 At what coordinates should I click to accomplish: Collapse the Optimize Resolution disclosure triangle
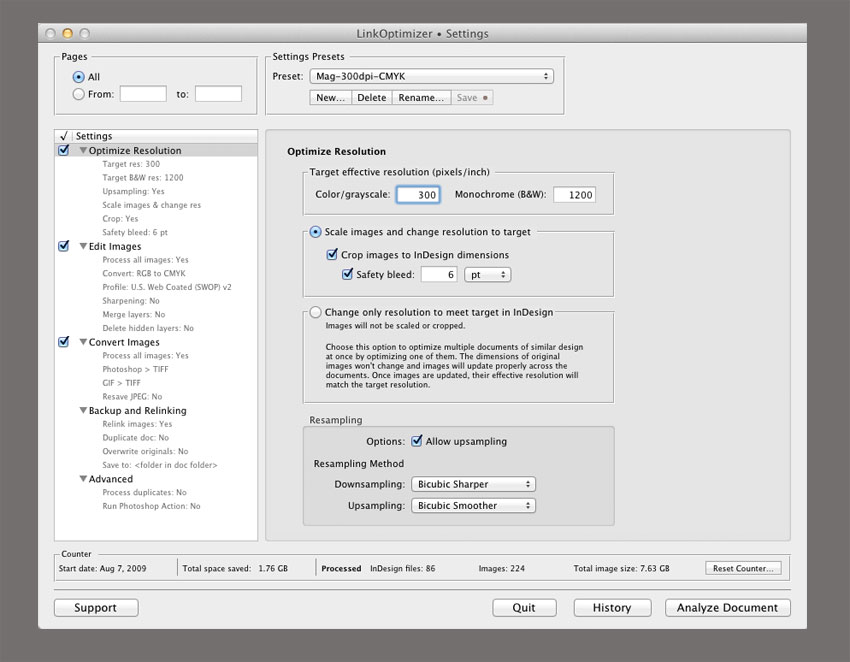(x=83, y=150)
